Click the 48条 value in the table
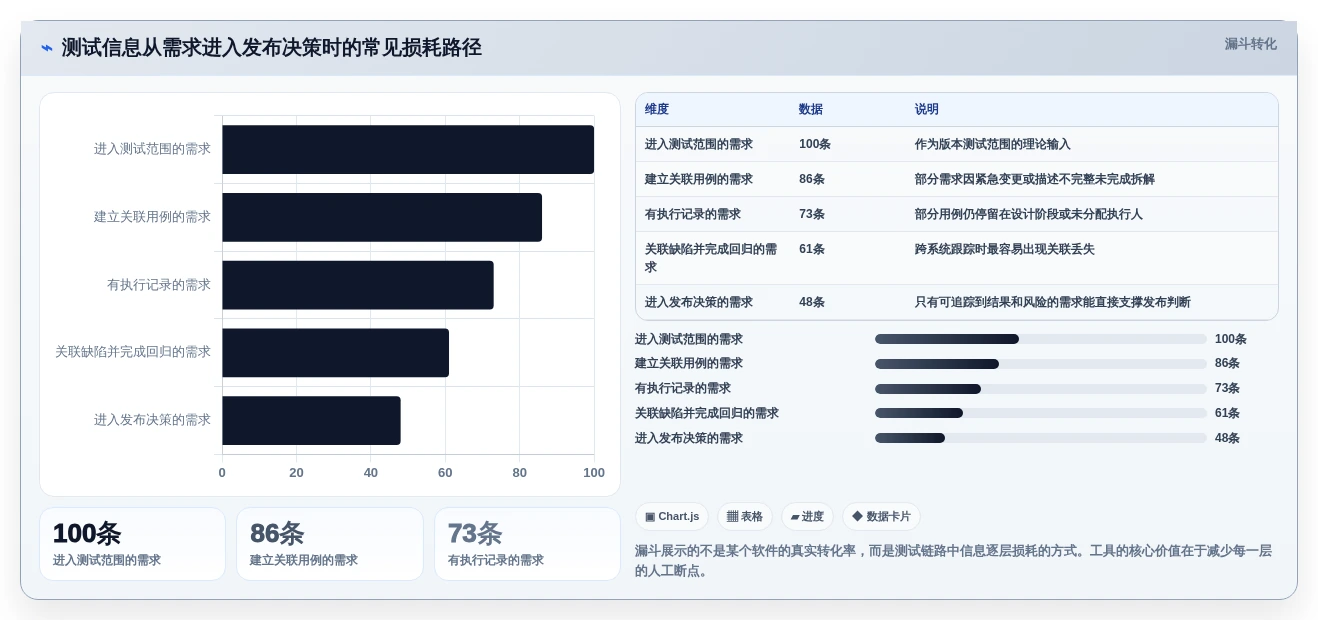This screenshot has height=620, width=1318. (812, 302)
